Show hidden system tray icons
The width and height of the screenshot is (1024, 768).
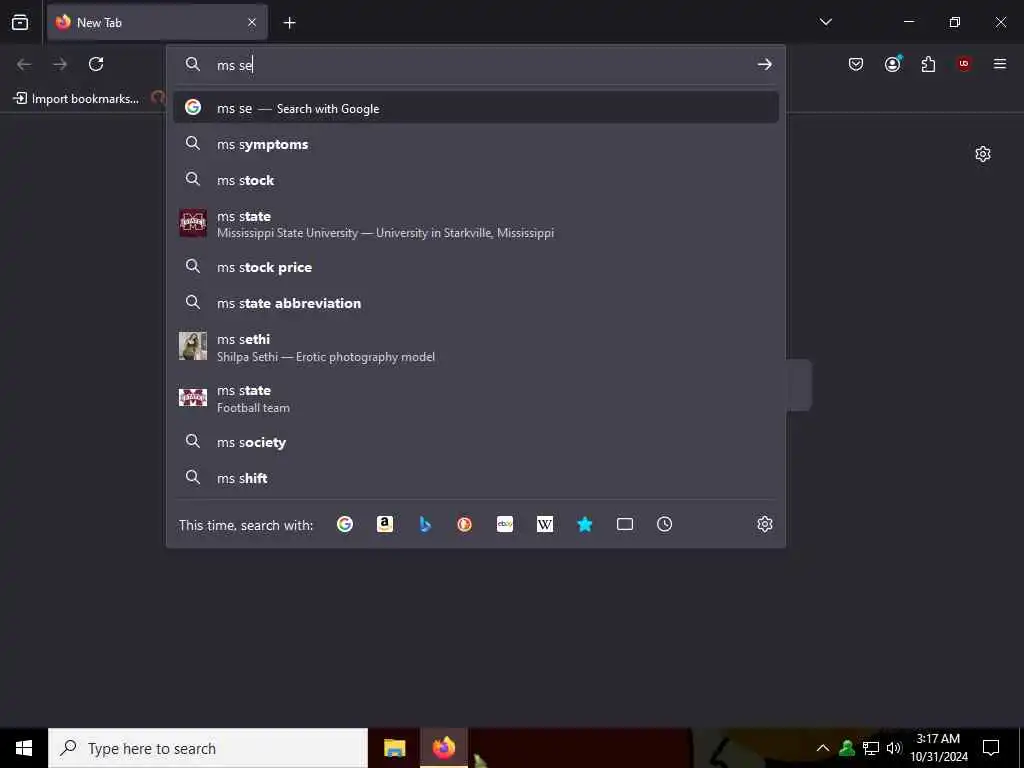[x=823, y=748]
